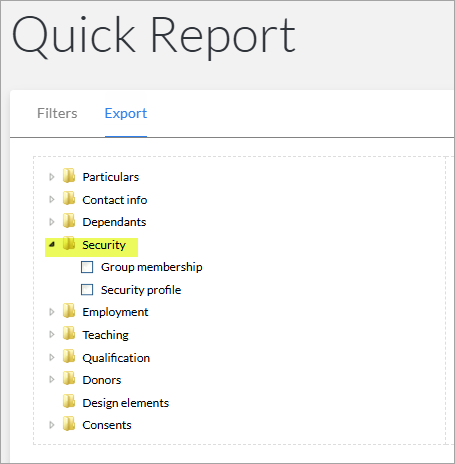The height and width of the screenshot is (464, 455).
Task: Click the Dependants folder icon
Action: (69, 221)
